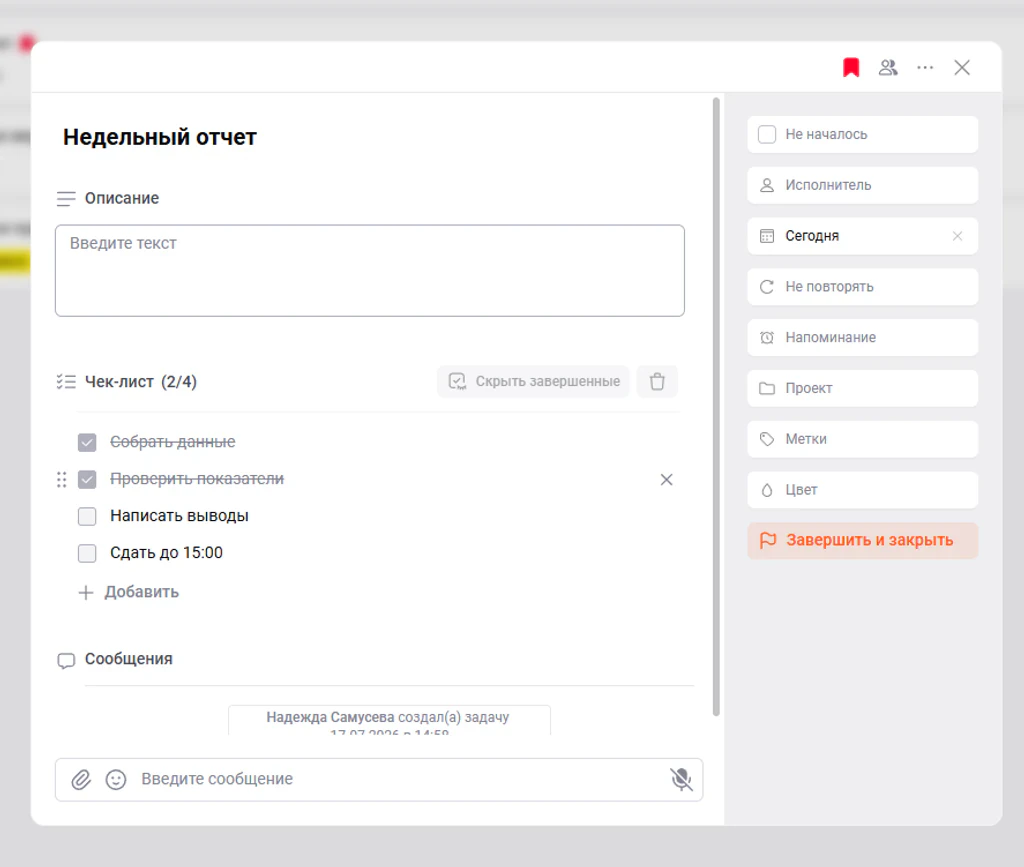Remove the Проверить показатели checklist item

pyautogui.click(x=666, y=479)
